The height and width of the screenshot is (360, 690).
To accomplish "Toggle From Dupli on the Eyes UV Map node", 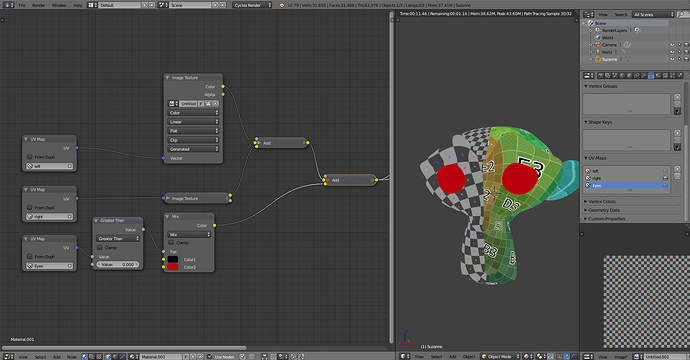I will coord(29,256).
